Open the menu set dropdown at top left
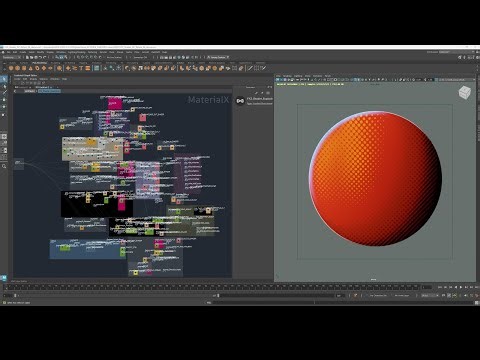 click(12, 57)
